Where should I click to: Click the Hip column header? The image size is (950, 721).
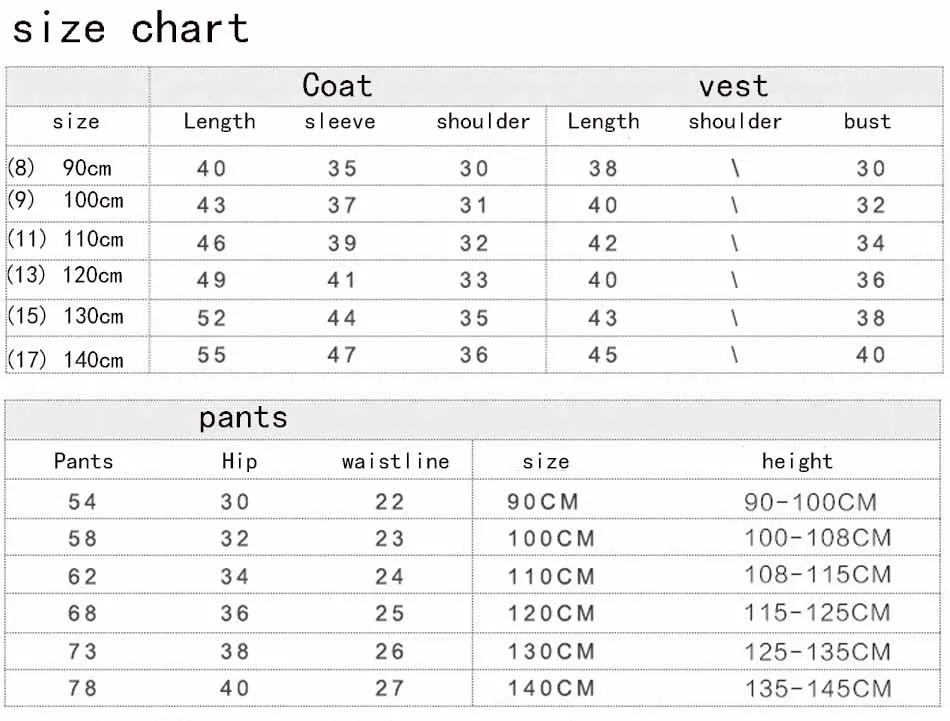click(239, 462)
